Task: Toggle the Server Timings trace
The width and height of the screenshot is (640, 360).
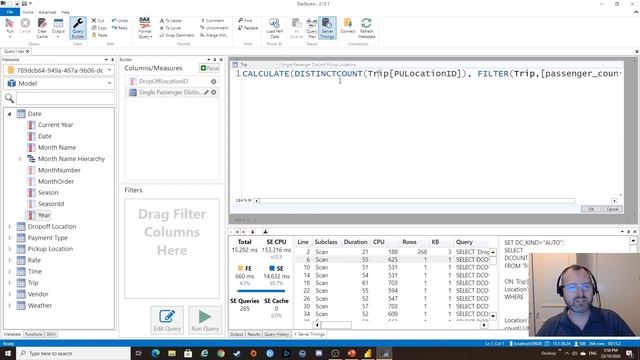Action: [x=327, y=28]
